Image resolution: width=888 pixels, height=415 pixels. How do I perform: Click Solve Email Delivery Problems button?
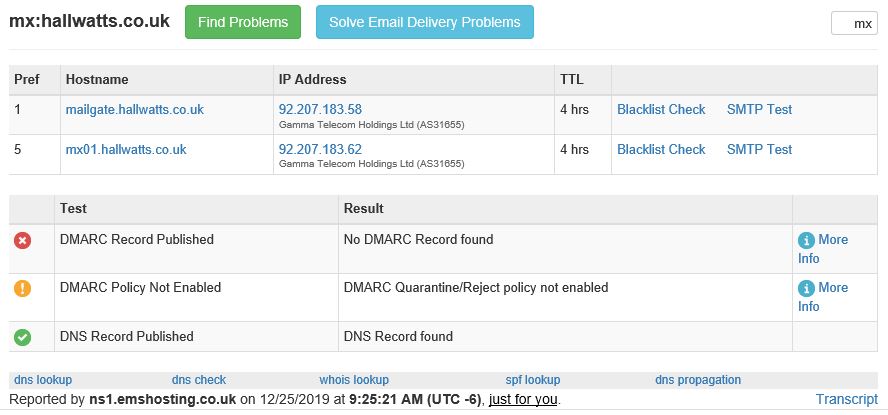pyautogui.click(x=425, y=22)
